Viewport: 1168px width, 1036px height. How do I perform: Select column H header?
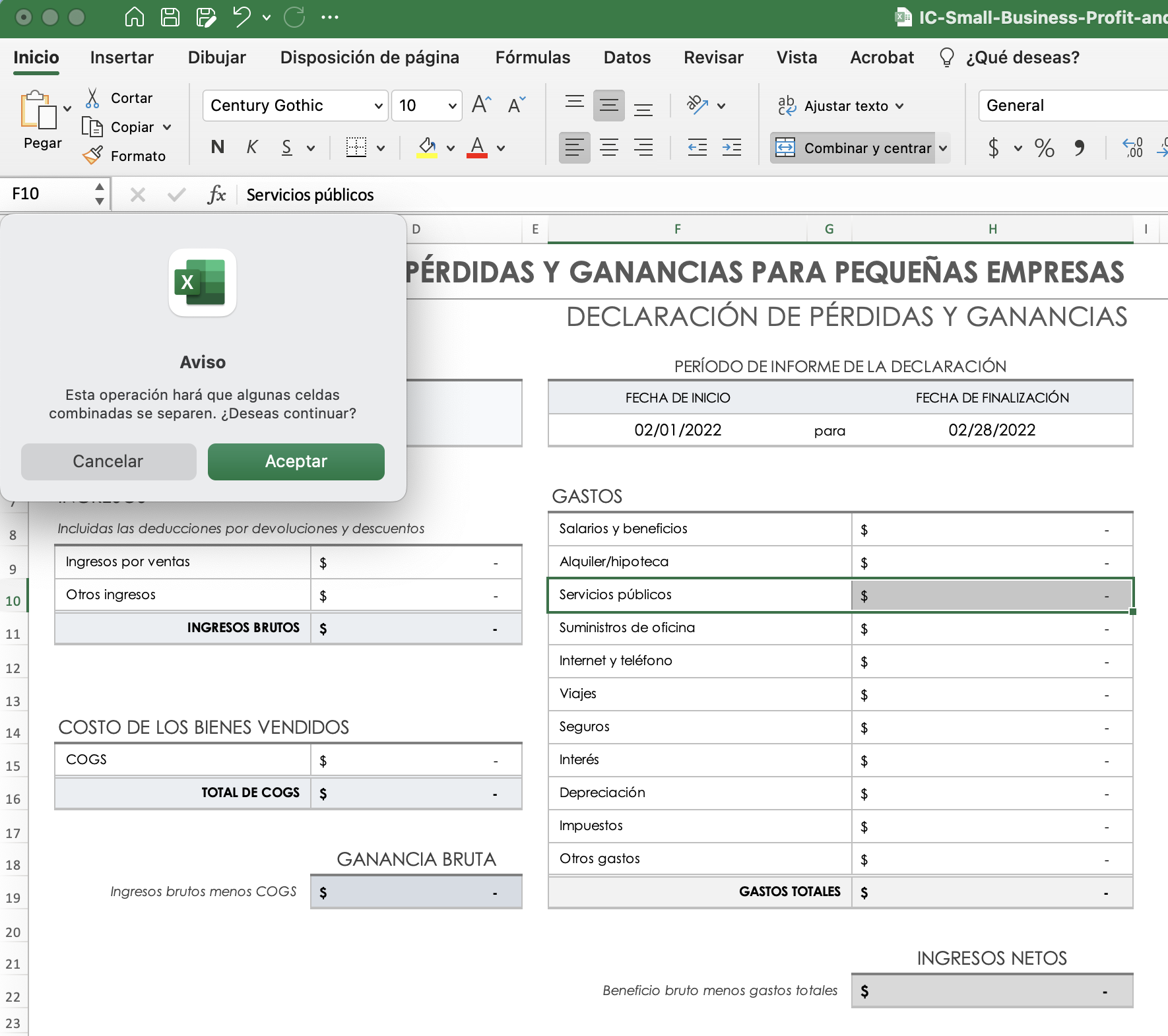[992, 229]
